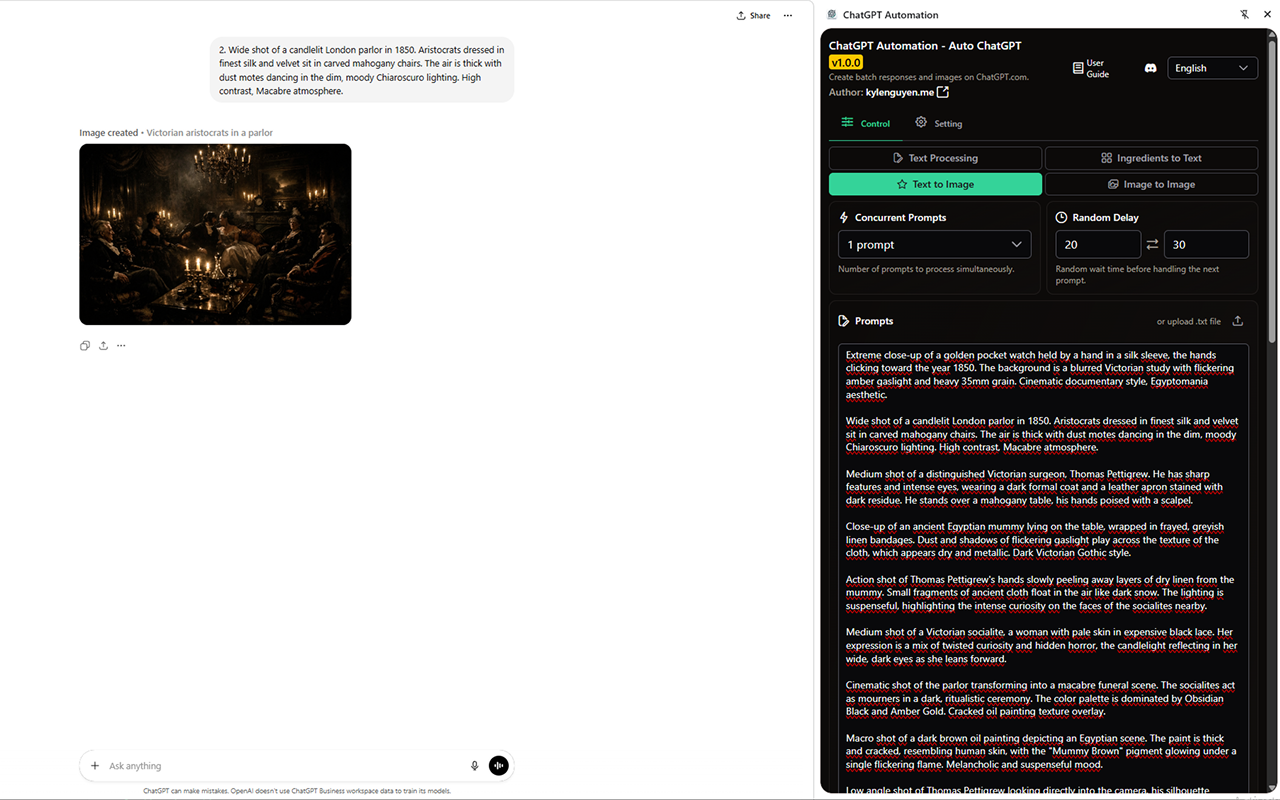
Task: Click the Random Delay clock icon
Action: (1061, 217)
